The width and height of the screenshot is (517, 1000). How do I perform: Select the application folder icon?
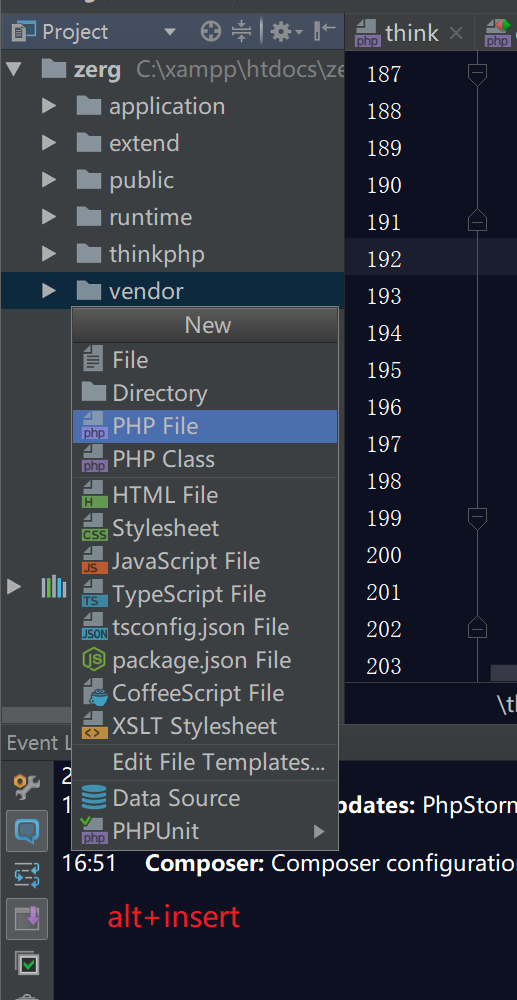(89, 105)
